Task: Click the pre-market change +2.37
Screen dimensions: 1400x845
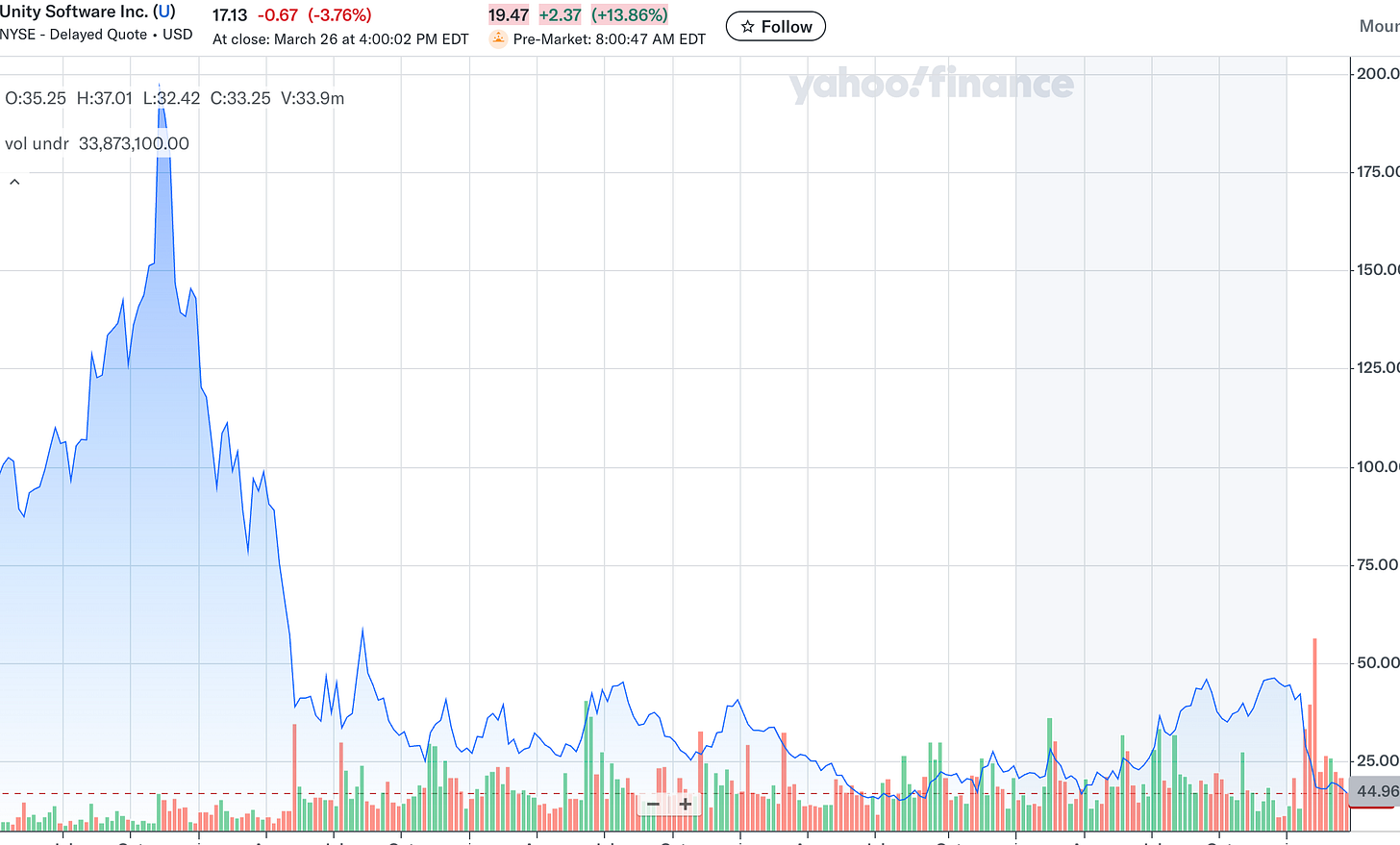Action: tap(560, 15)
